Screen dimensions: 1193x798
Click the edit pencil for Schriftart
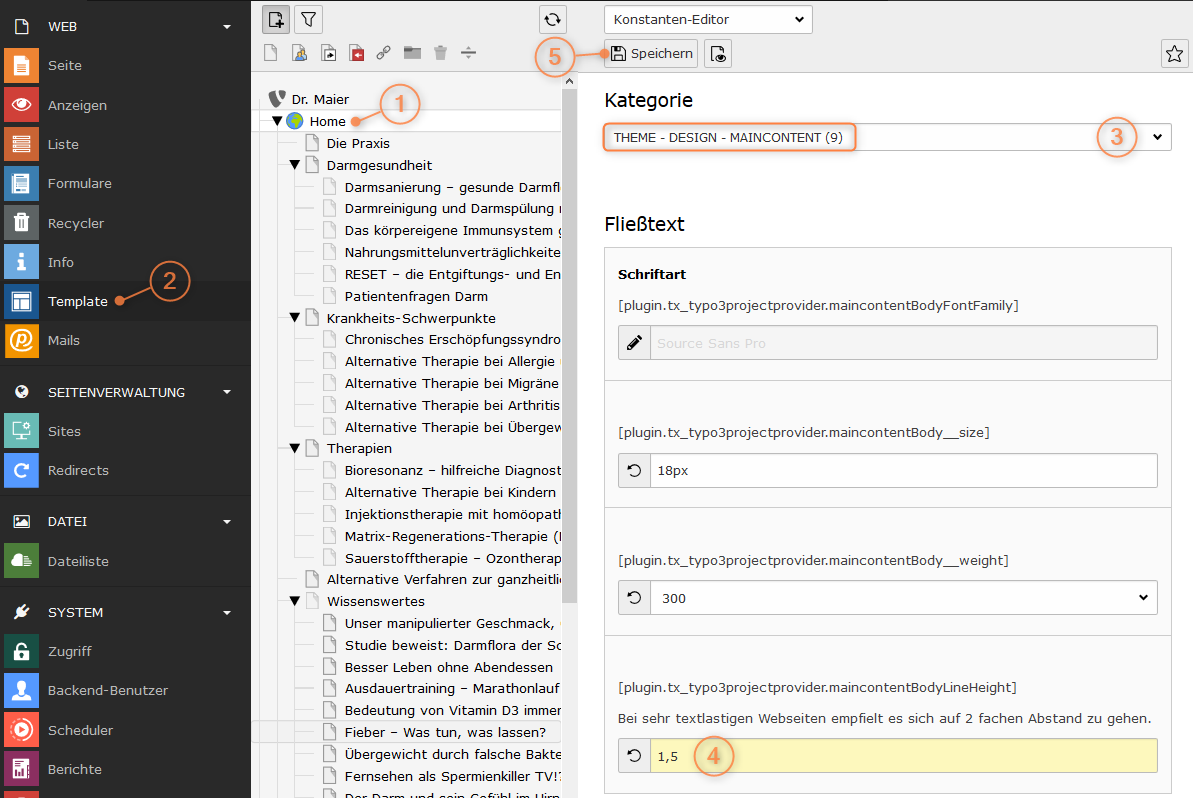[634, 343]
